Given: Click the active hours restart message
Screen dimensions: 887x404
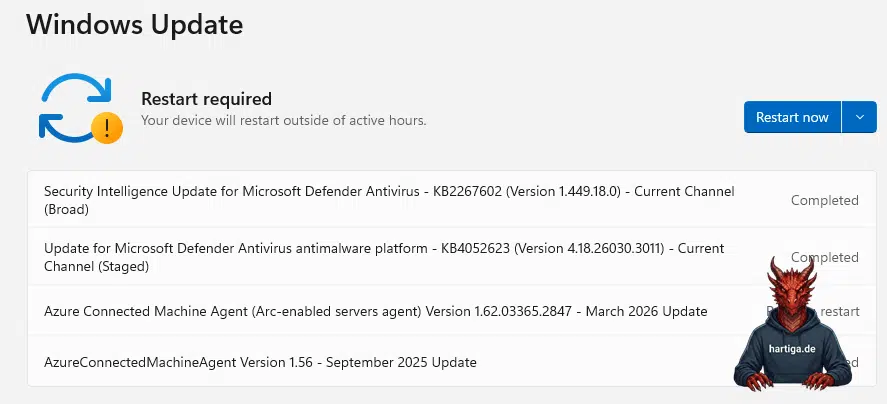Looking at the screenshot, I should (283, 121).
